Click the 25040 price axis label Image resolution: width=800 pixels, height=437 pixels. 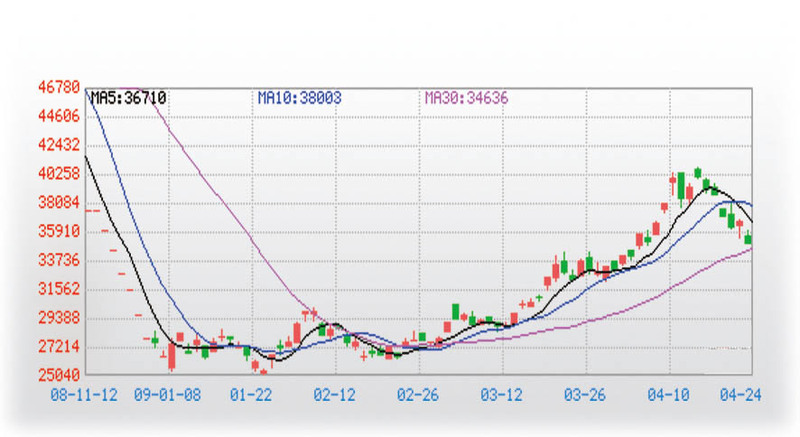tap(59, 375)
